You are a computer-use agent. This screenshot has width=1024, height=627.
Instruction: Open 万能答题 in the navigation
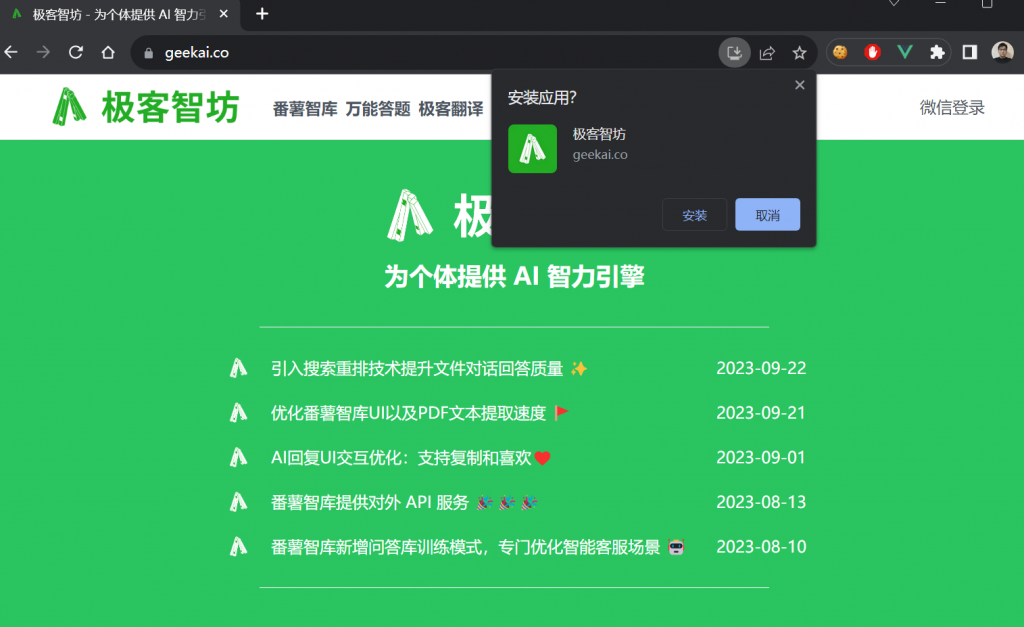(x=377, y=108)
